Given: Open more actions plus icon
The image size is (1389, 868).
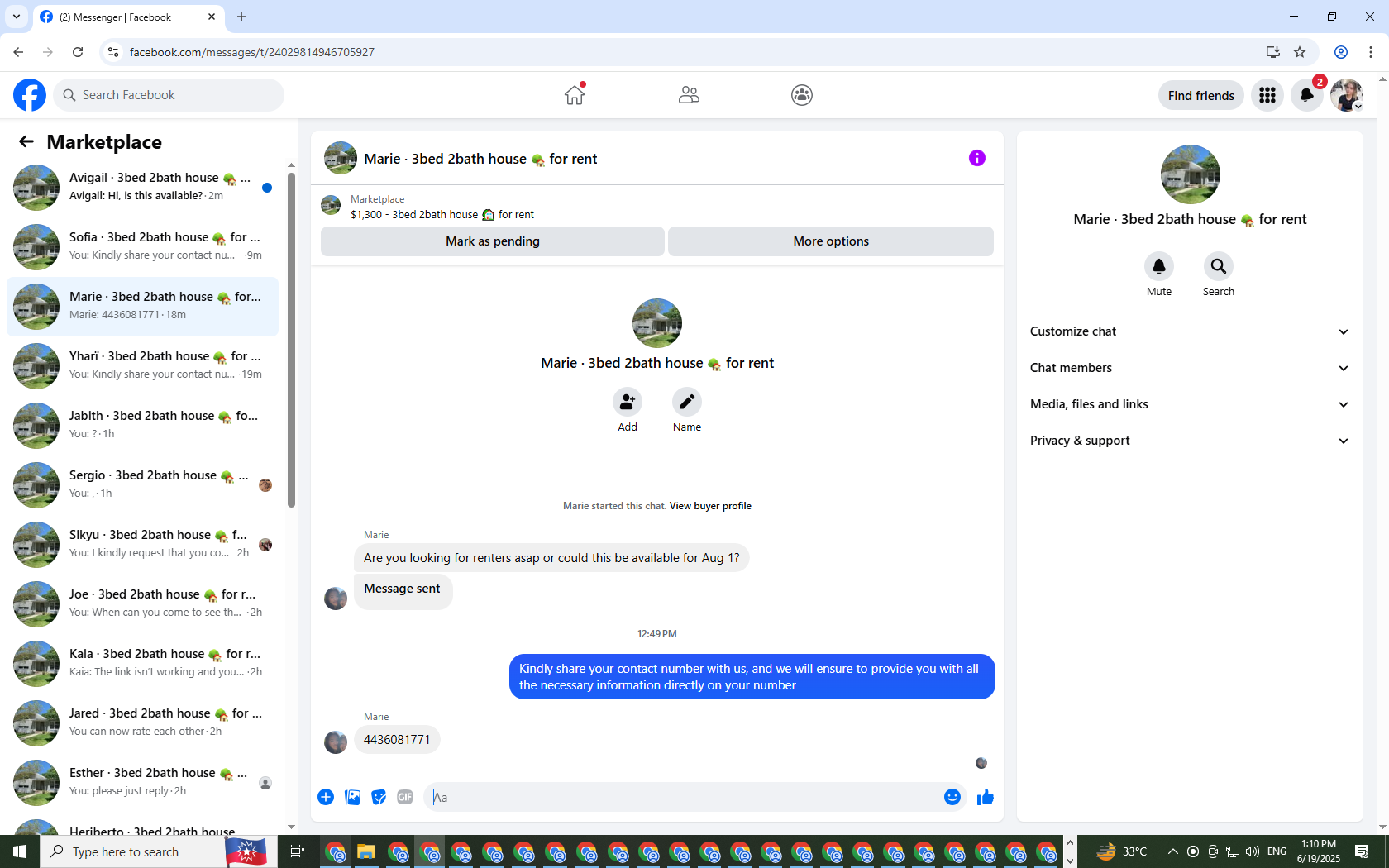Looking at the screenshot, I should [326, 797].
